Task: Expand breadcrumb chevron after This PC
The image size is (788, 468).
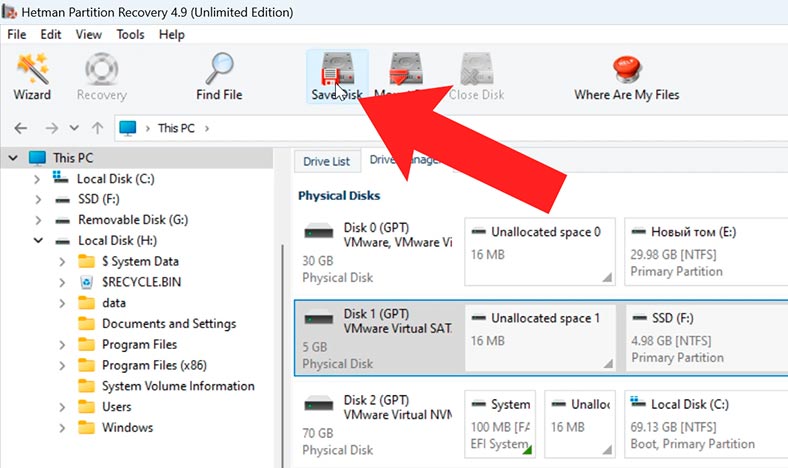Action: coord(207,129)
